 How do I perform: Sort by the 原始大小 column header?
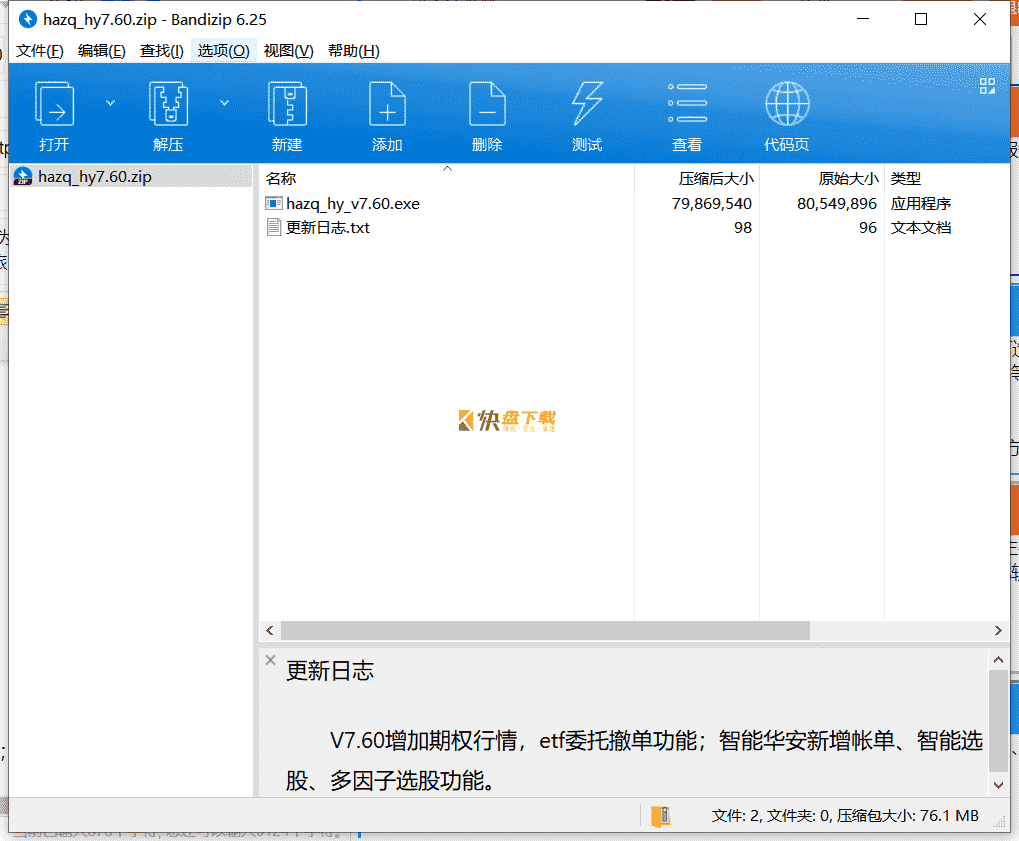pos(847,179)
